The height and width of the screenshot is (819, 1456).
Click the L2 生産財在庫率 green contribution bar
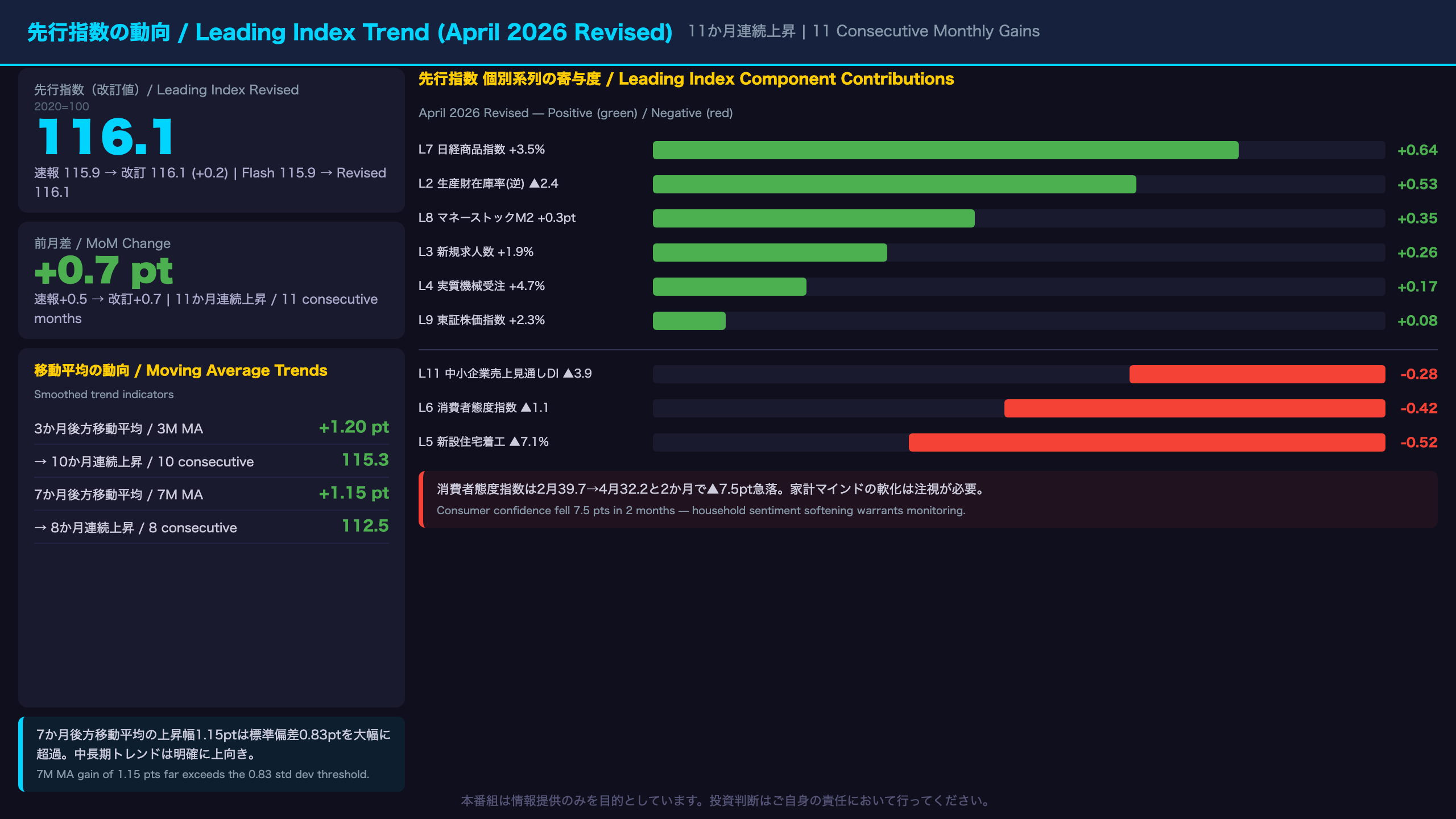894,184
